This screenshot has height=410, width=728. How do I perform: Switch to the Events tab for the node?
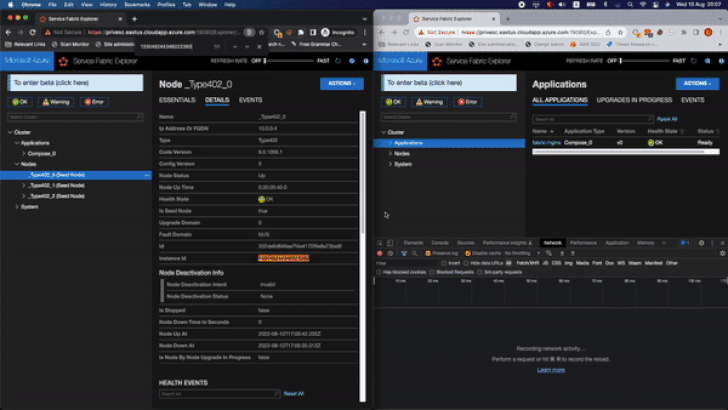point(251,100)
